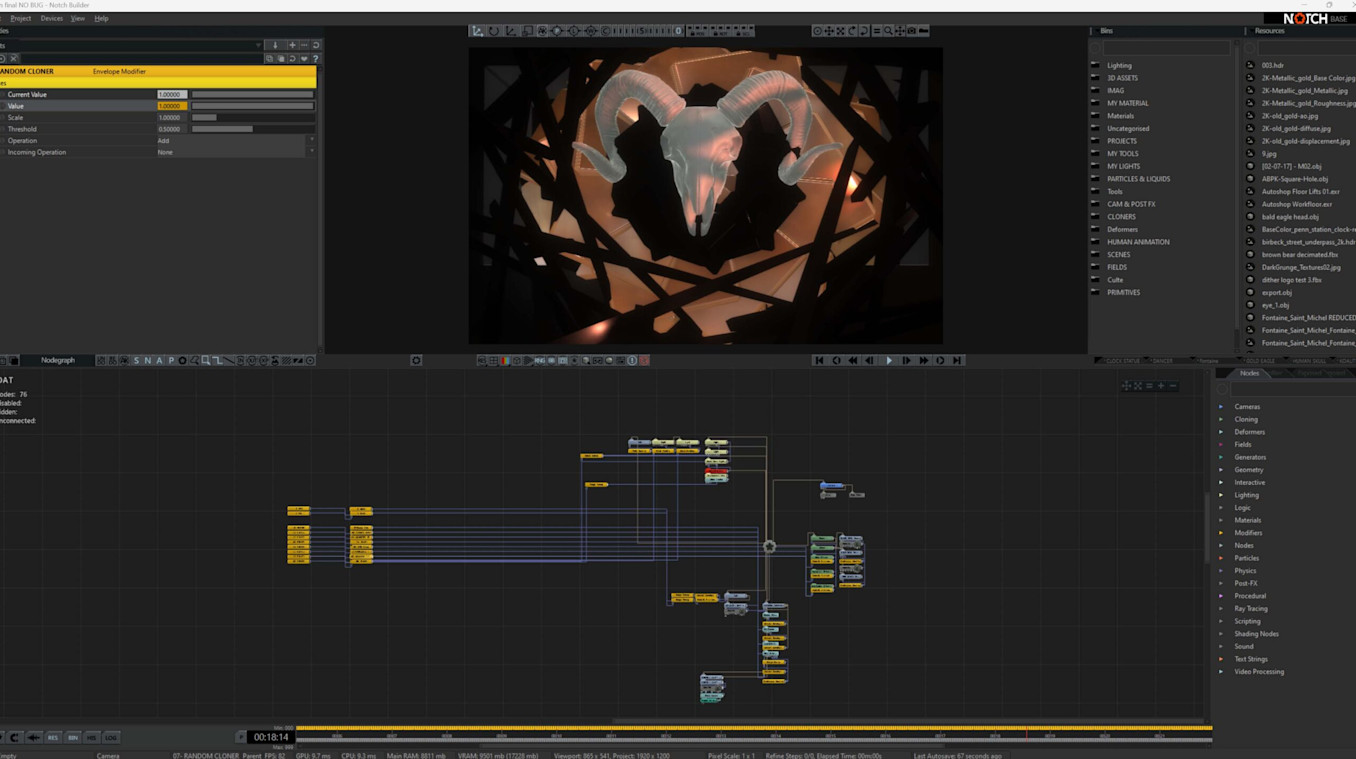Image resolution: width=1356 pixels, height=759 pixels.
Task: Jump to the start of the timeline
Action: pos(819,360)
